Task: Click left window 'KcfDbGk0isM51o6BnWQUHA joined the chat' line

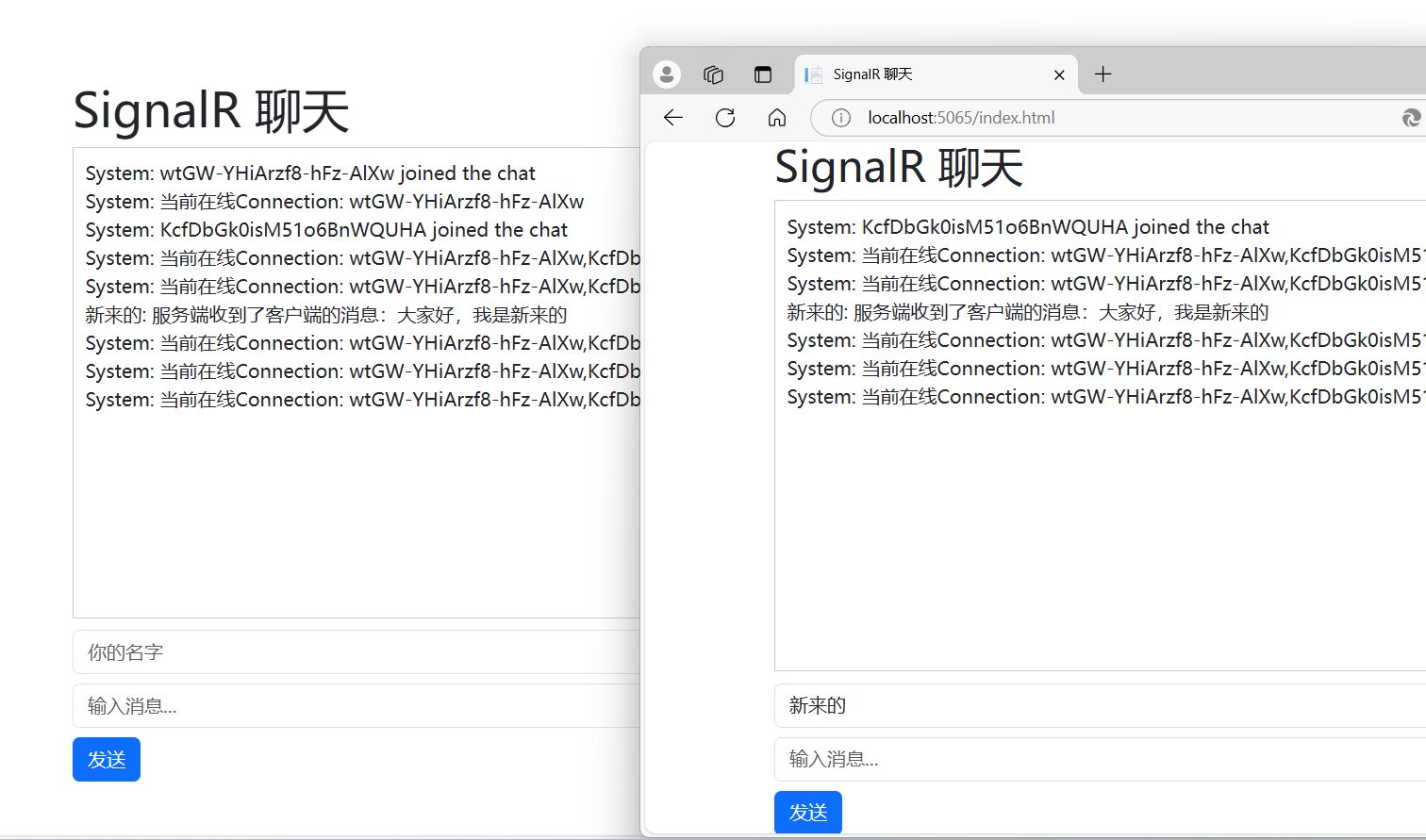Action: point(326,230)
